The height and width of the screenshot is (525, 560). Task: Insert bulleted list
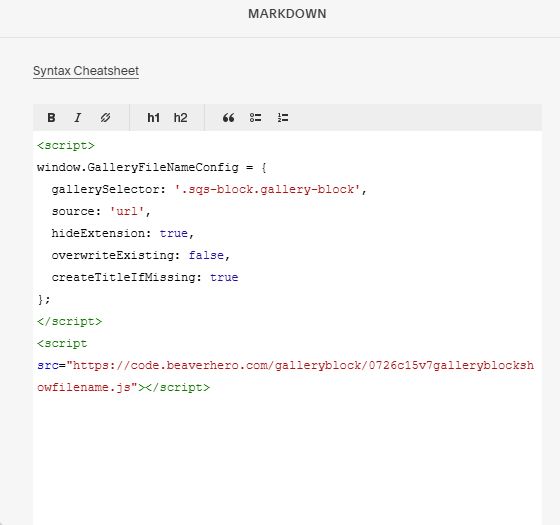pyautogui.click(x=256, y=118)
